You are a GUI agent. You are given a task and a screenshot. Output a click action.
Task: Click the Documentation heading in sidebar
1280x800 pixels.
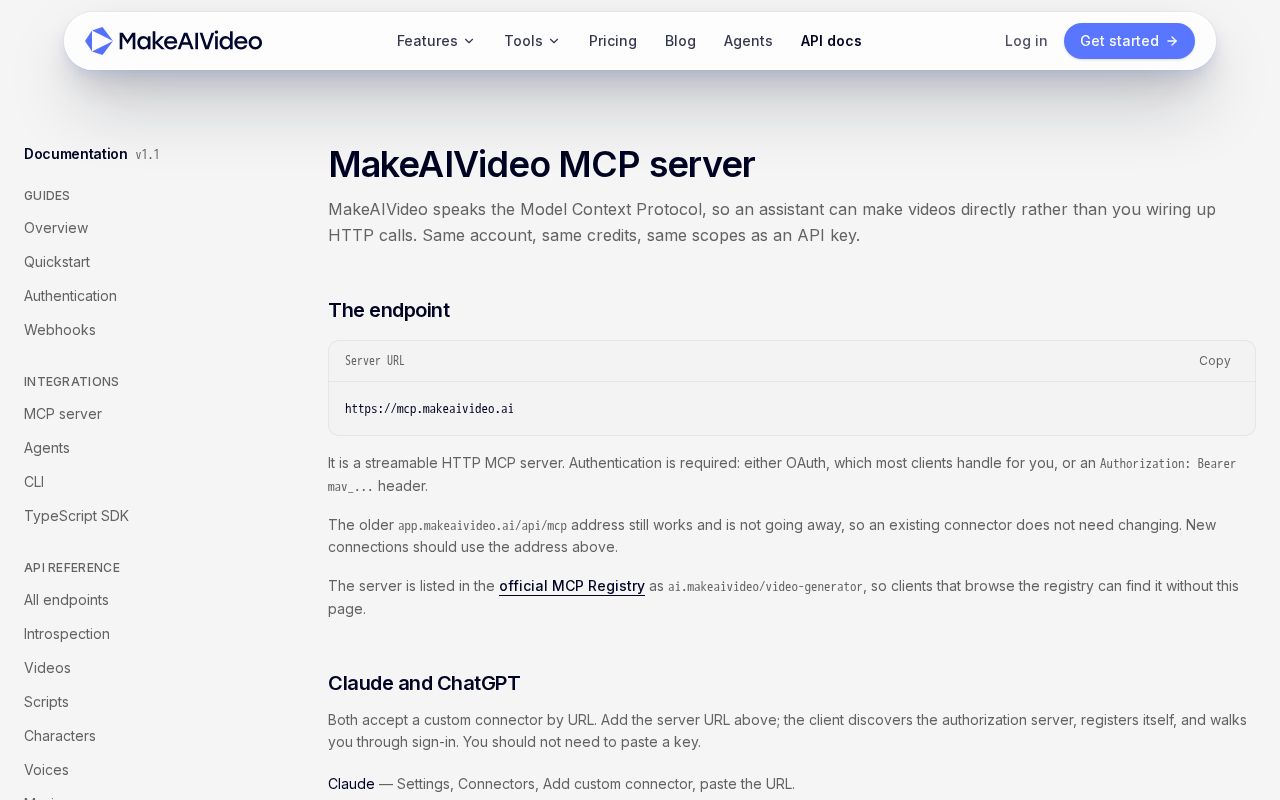point(76,154)
